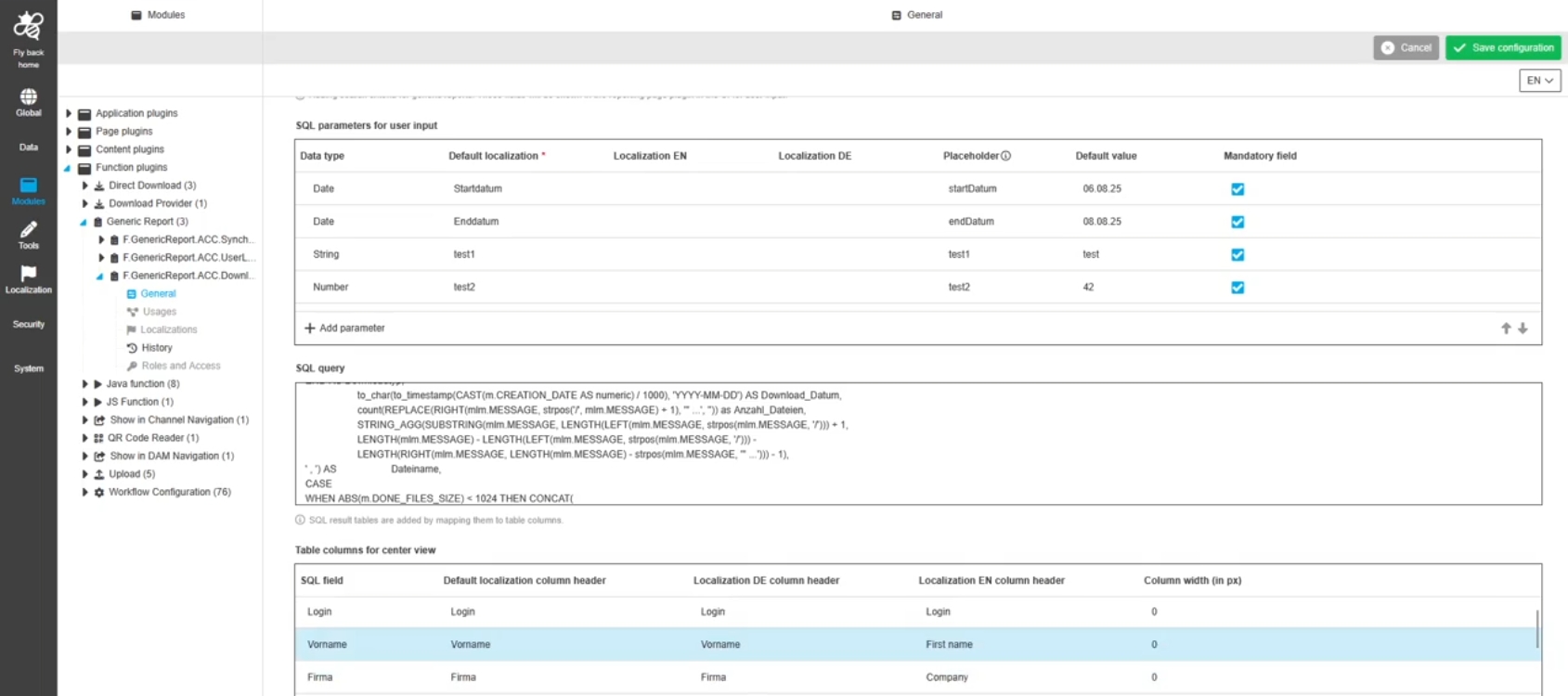
Task: Toggle mandatory checkbox for test2 row
Action: 1237,288
